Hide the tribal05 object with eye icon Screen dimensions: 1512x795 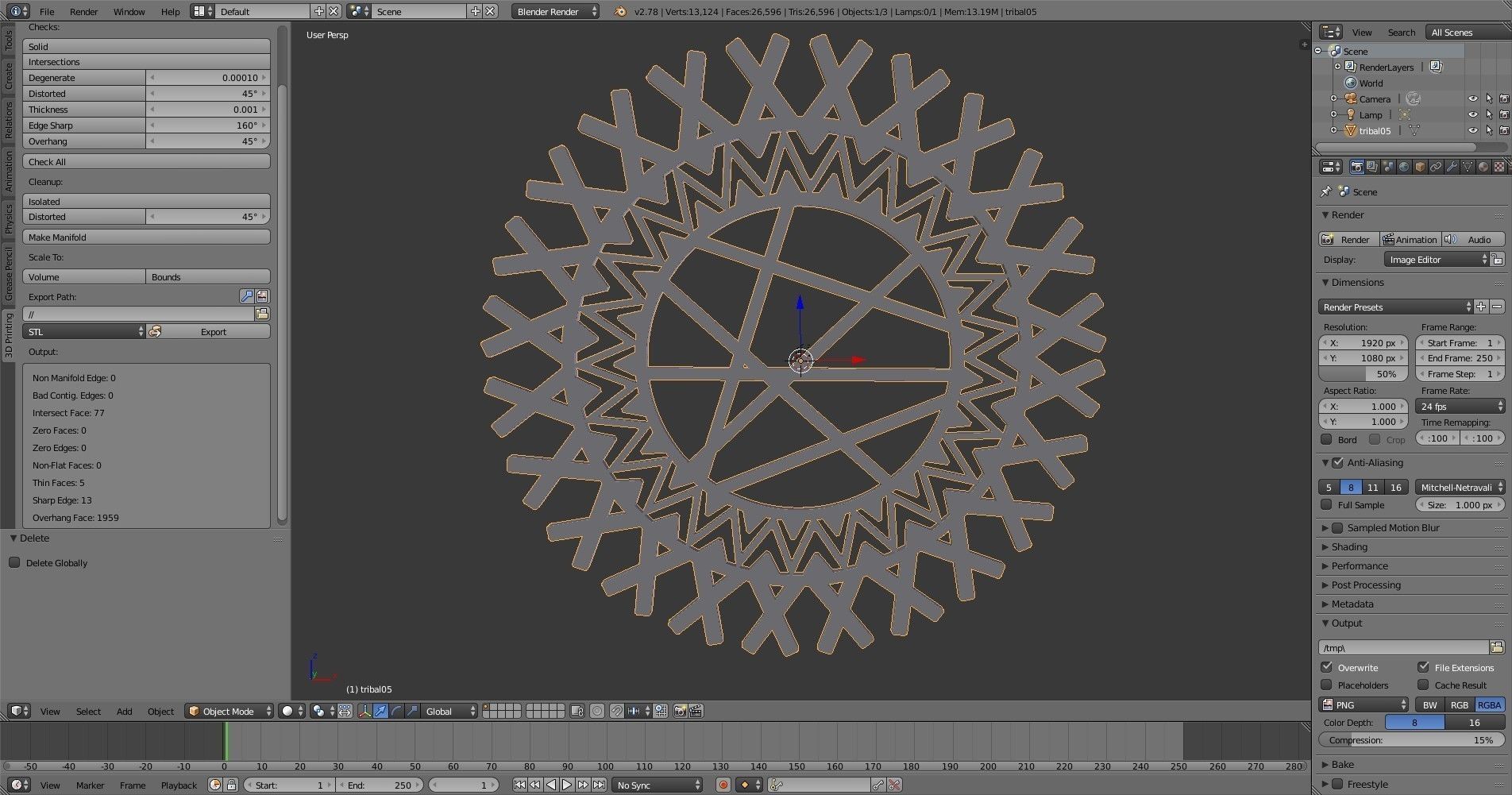click(x=1472, y=130)
